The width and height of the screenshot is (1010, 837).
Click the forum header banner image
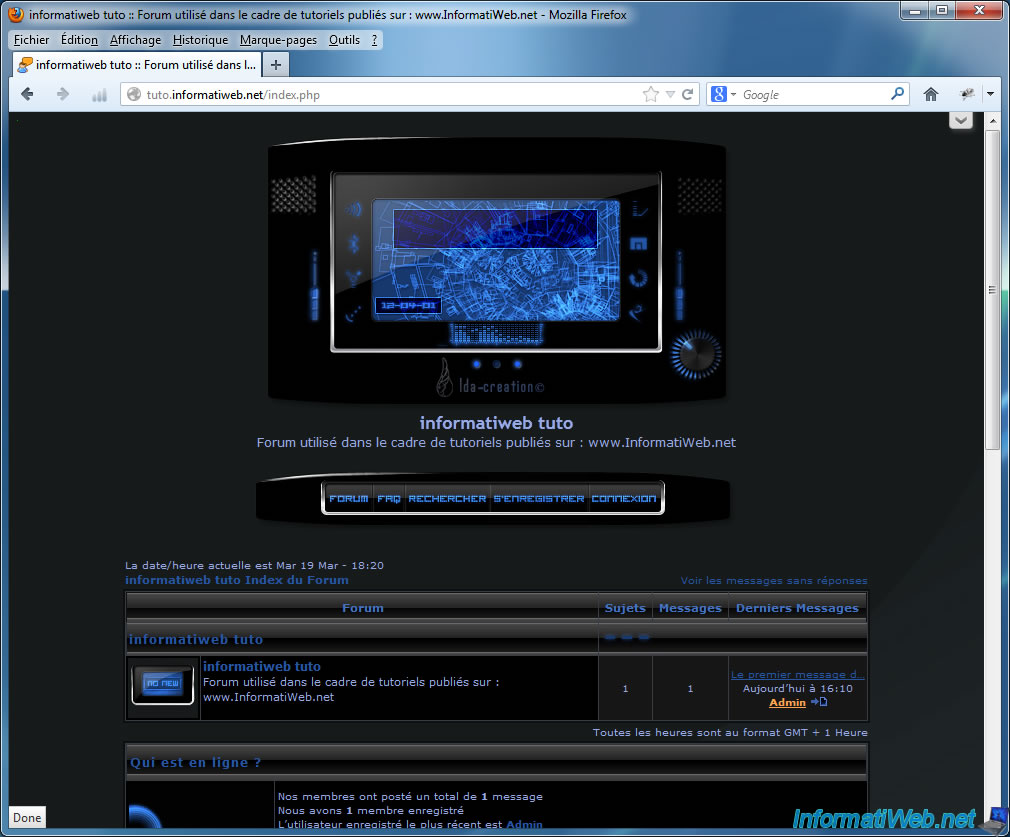coord(497,270)
